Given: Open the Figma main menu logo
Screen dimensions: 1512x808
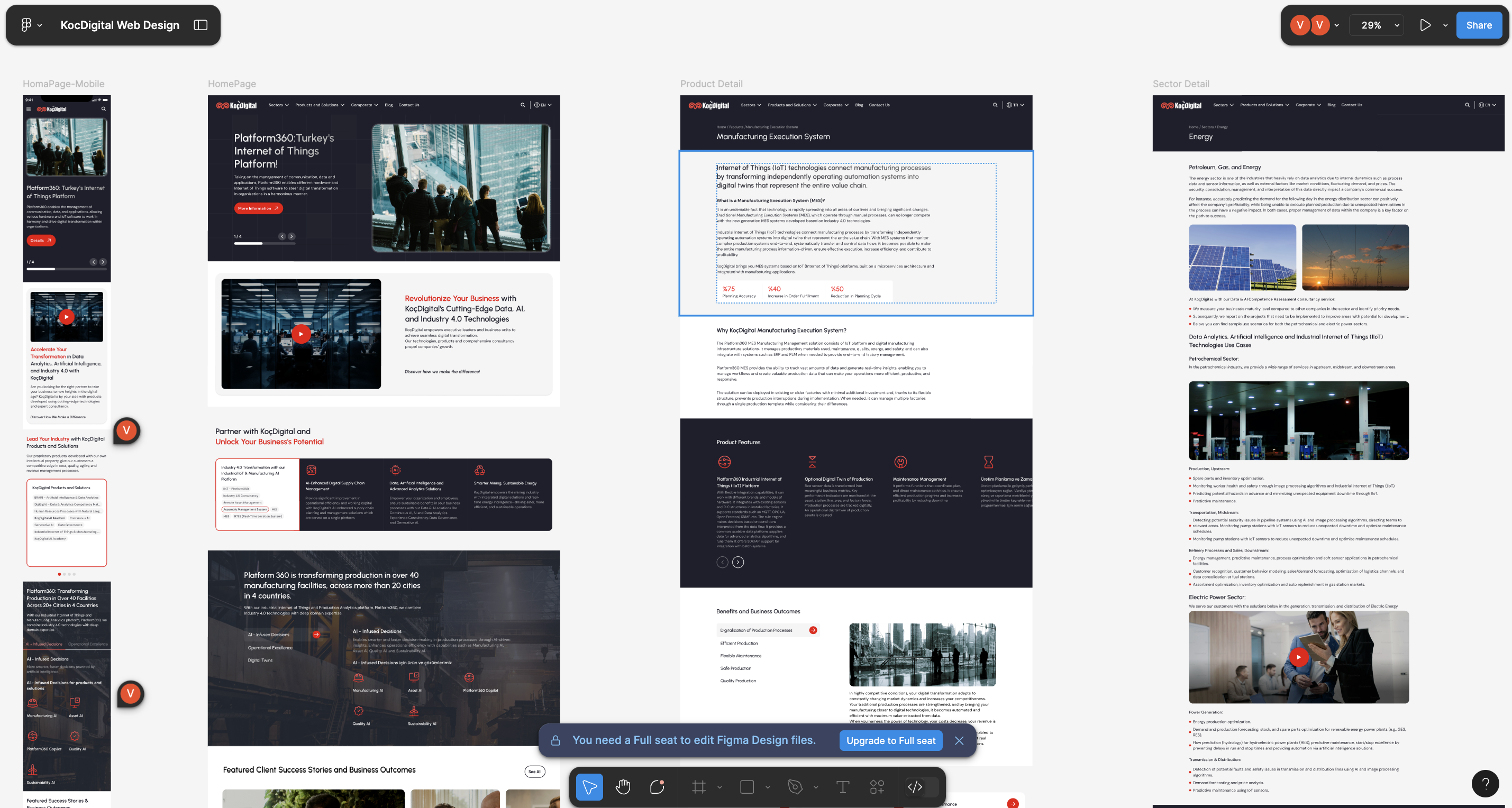Looking at the screenshot, I should click(x=26, y=25).
